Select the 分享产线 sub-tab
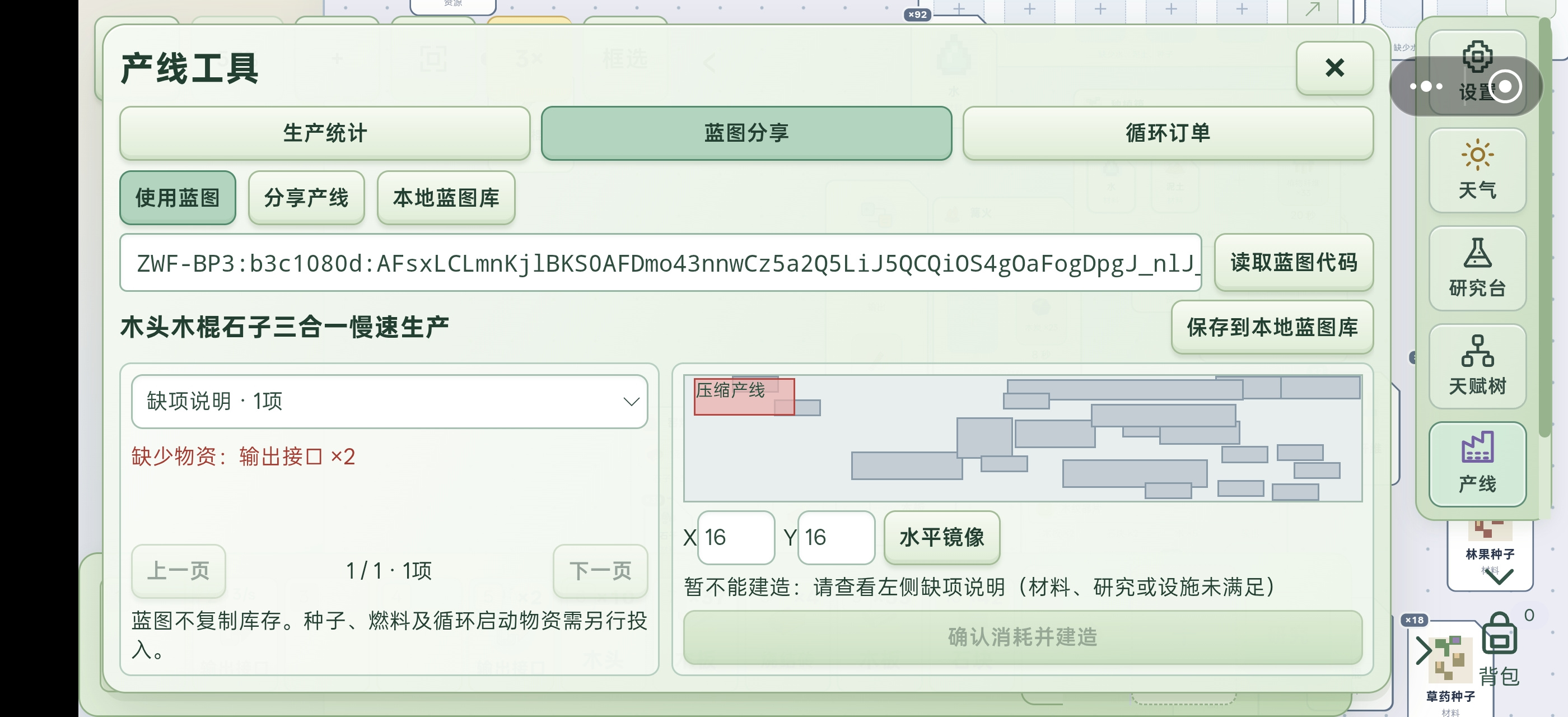1568x717 pixels. click(306, 198)
